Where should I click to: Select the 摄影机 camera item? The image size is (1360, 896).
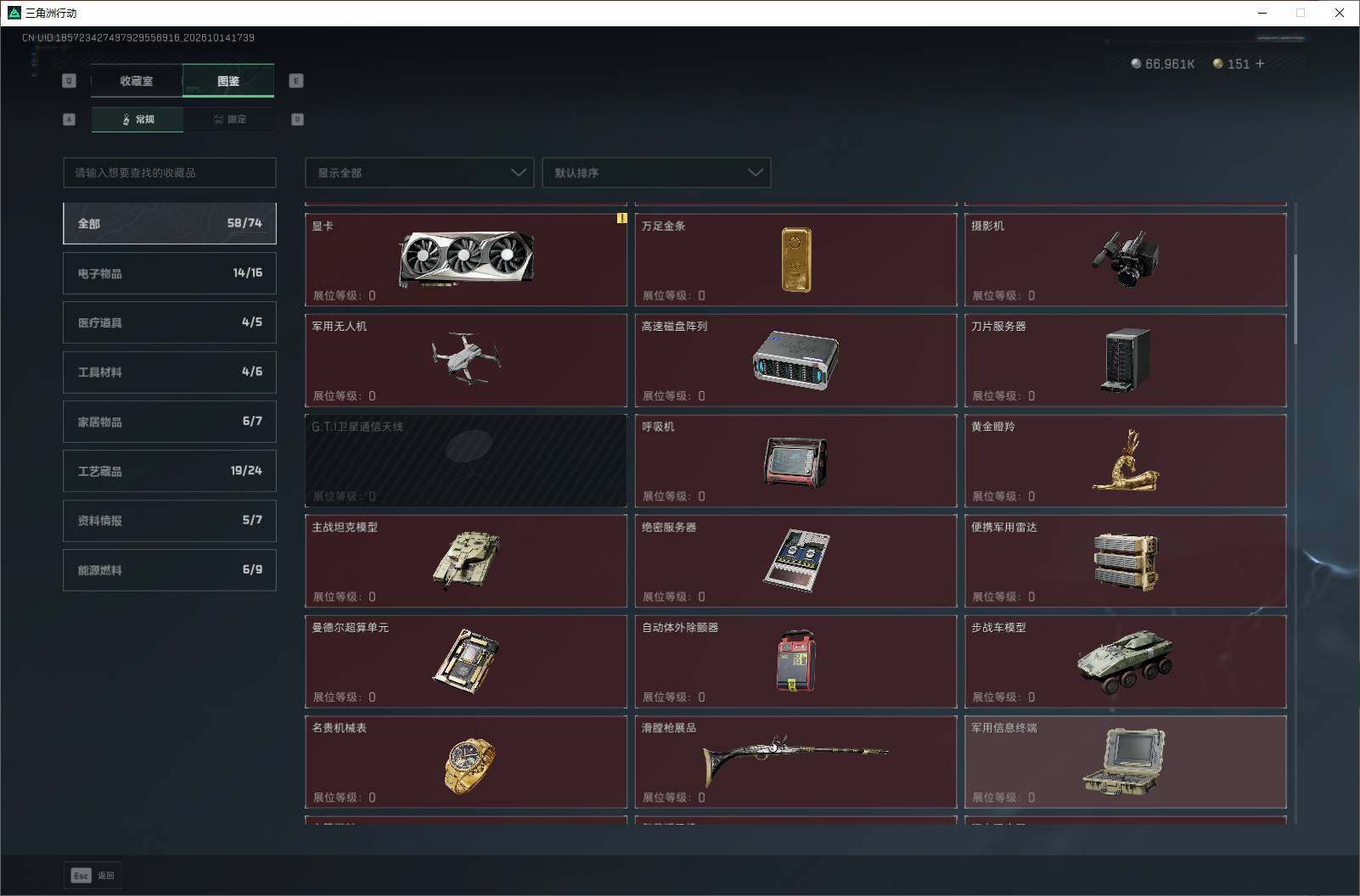[x=1126, y=260]
